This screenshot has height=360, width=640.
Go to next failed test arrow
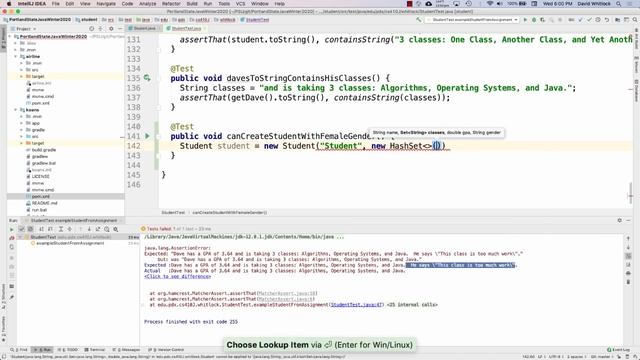(89, 229)
